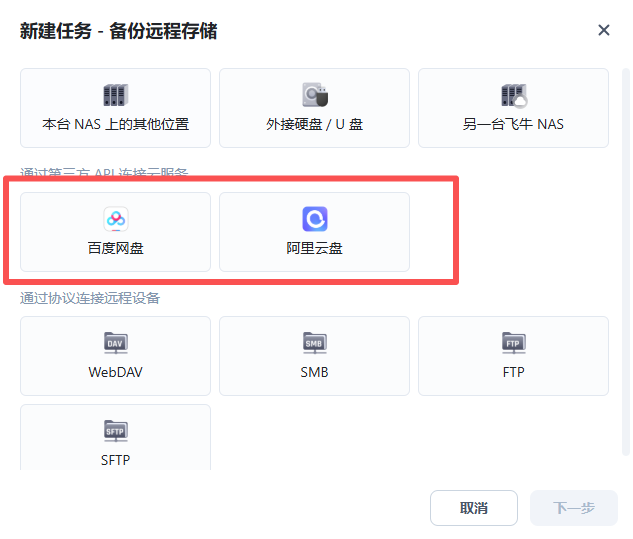Screen dimensions: 633x539
Task: Click the external hard drive / U disk icon
Action: (x=315, y=95)
